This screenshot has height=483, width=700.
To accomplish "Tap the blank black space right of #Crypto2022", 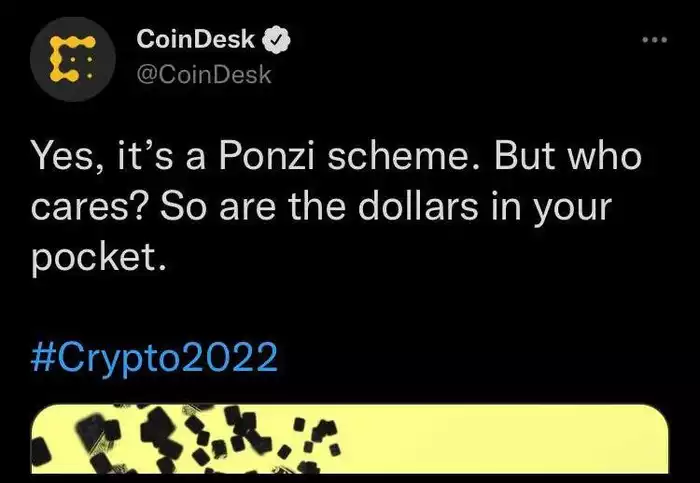I will coord(480,357).
